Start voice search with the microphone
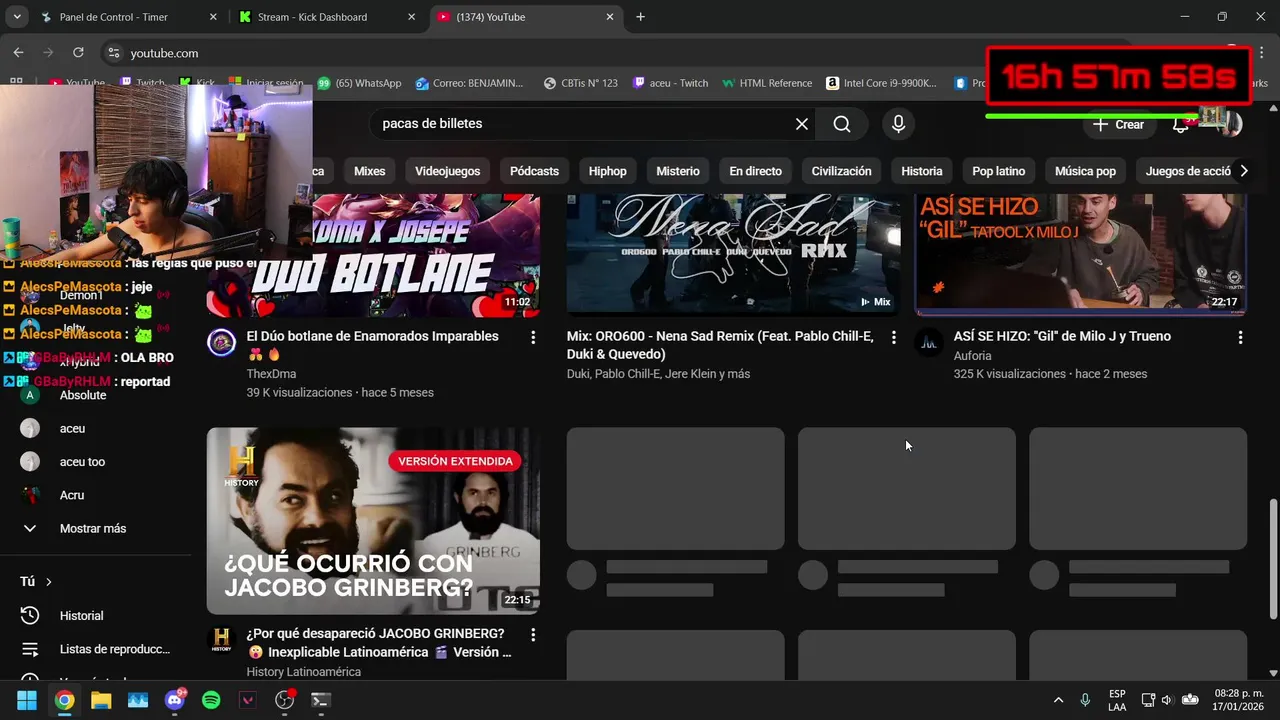1280x720 pixels. click(x=898, y=124)
